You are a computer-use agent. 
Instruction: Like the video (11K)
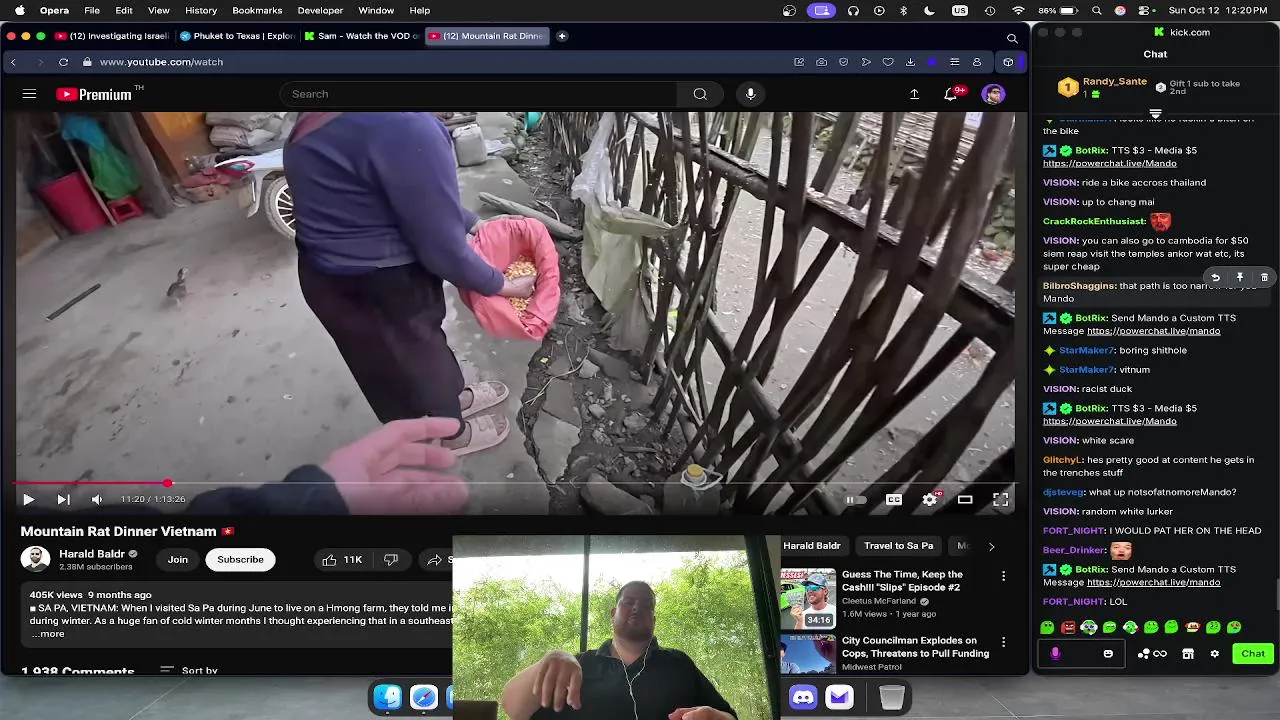pyautogui.click(x=342, y=560)
